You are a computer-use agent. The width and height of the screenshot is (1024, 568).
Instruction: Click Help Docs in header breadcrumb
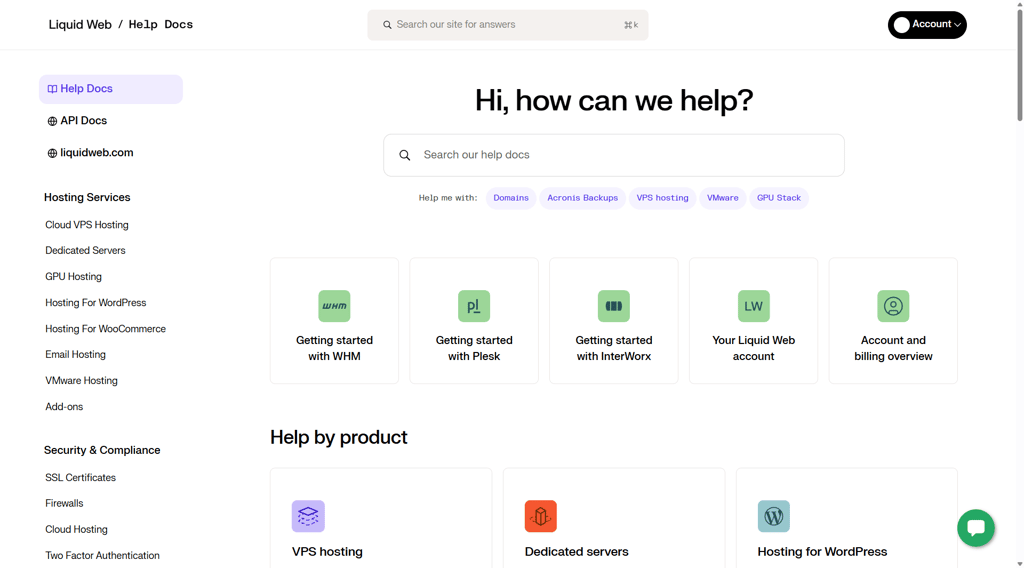(x=161, y=25)
